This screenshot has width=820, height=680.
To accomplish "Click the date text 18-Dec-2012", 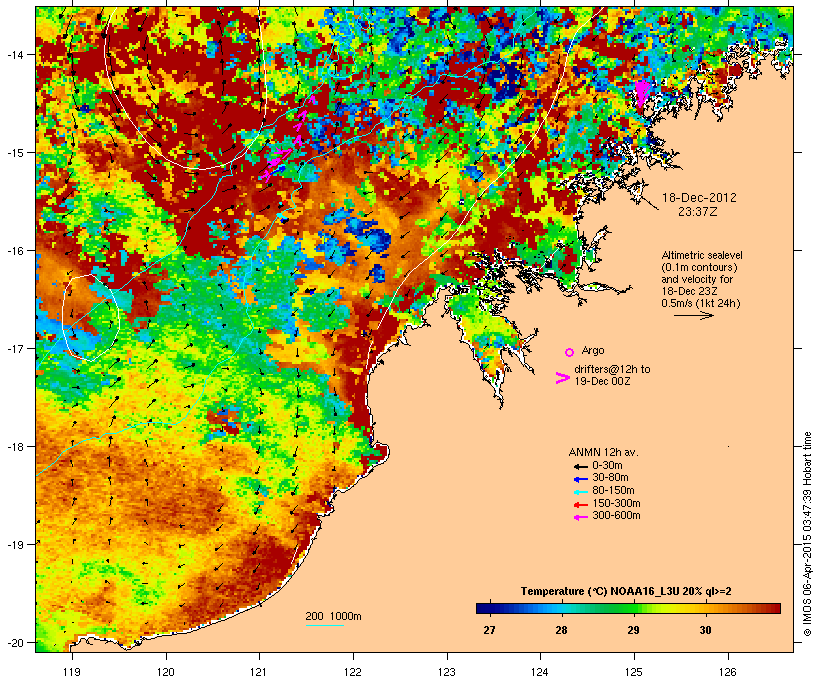I will click(699, 198).
